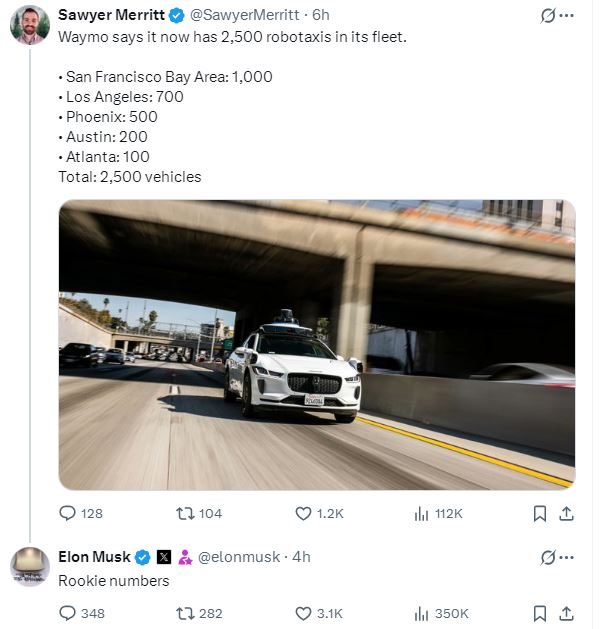Bookmark Sawyer Merritt's Waymo tweet
This screenshot has height=629, width=600.
click(x=540, y=513)
